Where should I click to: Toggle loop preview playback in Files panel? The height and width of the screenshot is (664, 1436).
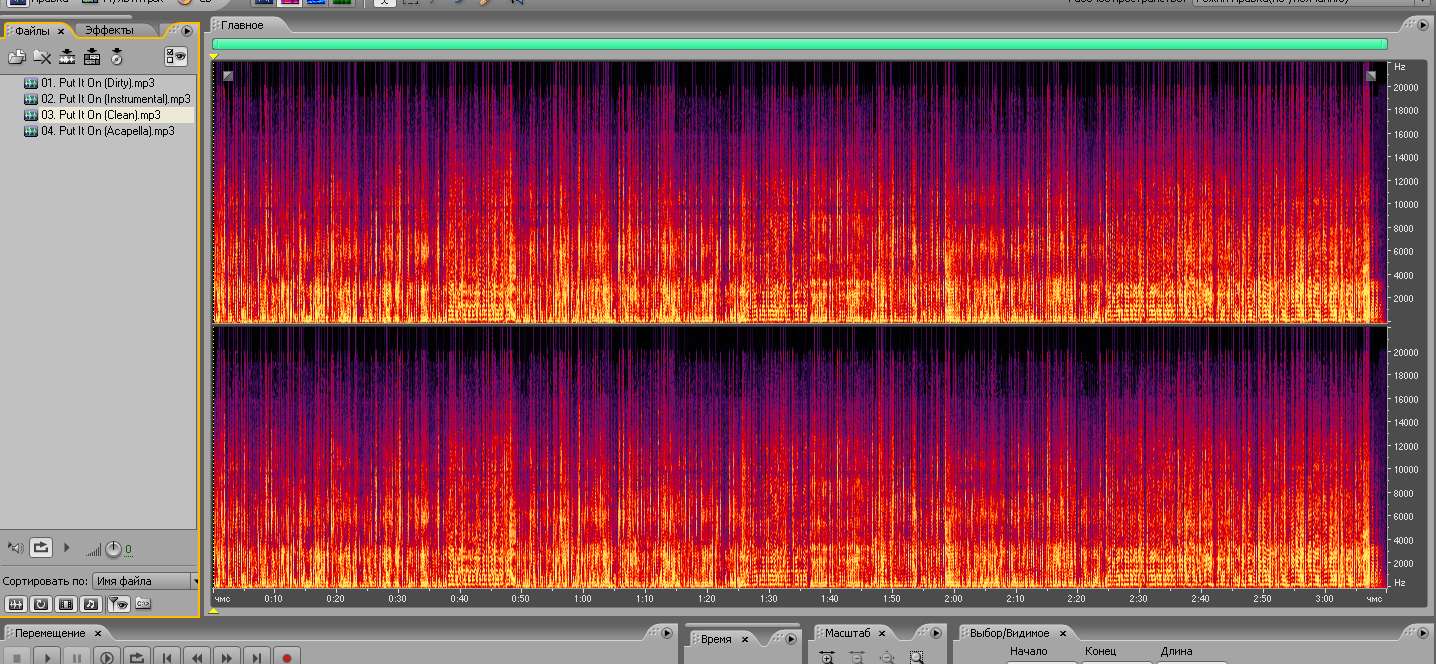click(41, 547)
